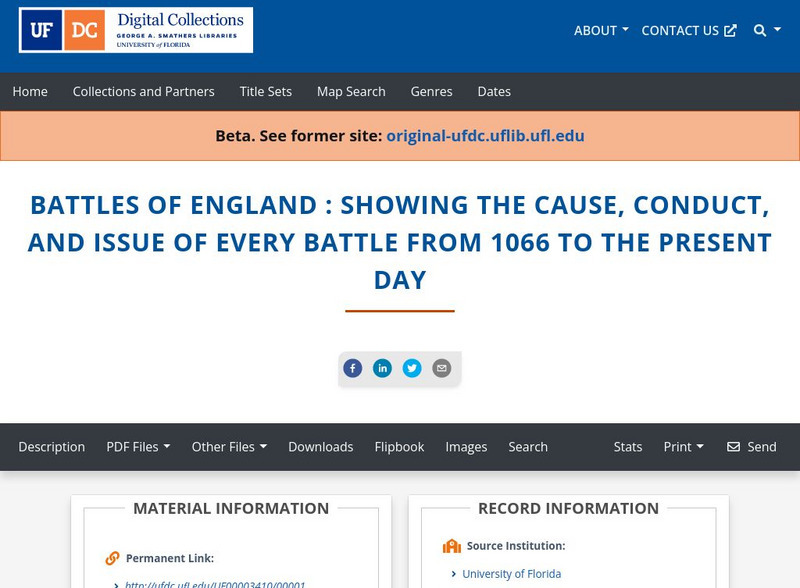Open the Other Files dropdown
Screen dimensions: 800x588
click(x=229, y=447)
